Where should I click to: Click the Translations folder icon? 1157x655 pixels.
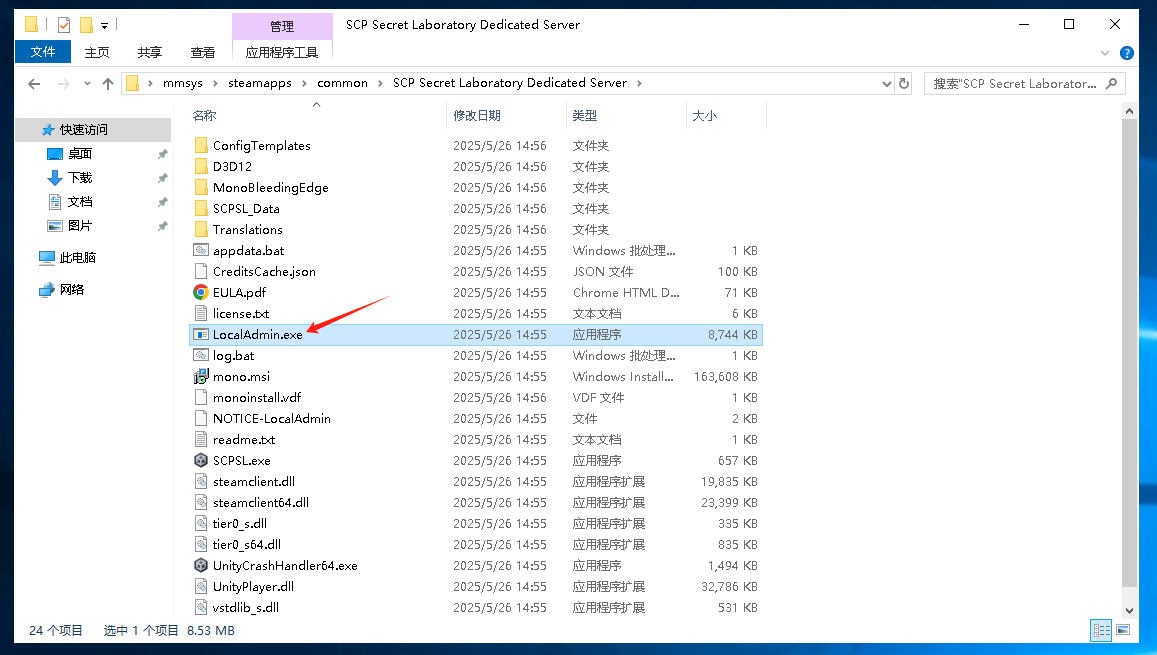[x=201, y=229]
